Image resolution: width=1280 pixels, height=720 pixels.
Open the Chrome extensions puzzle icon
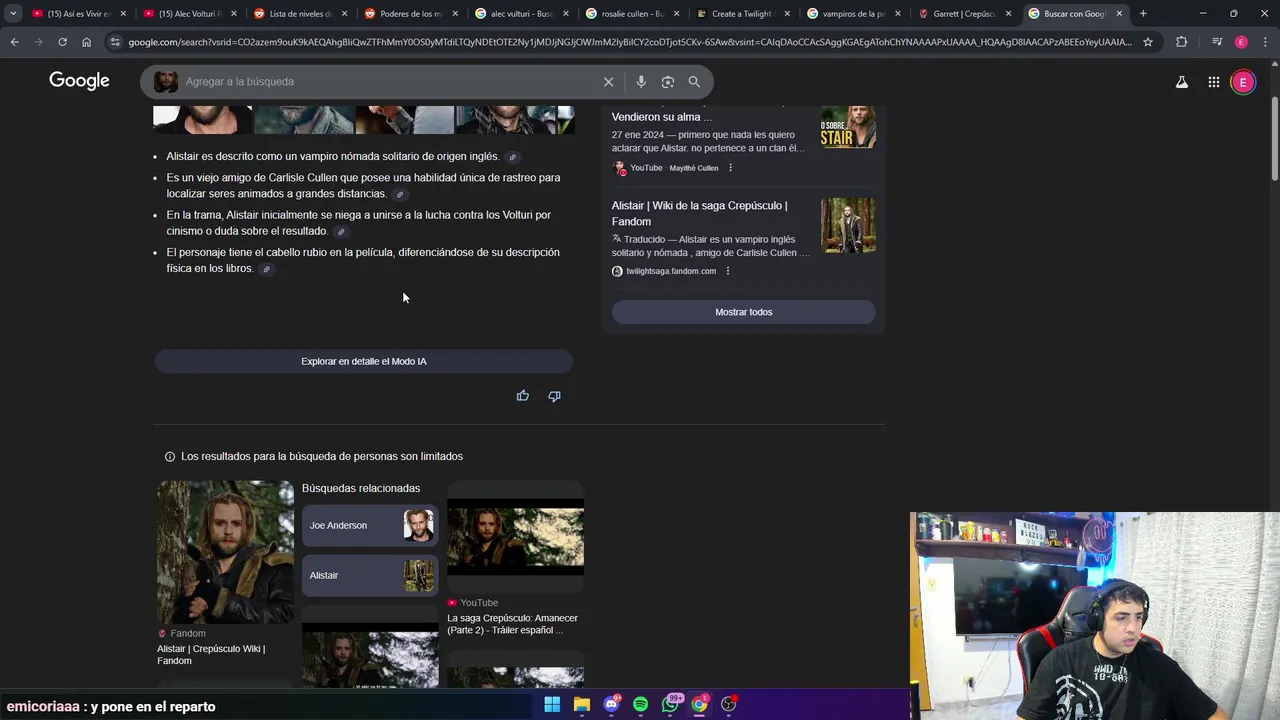pyautogui.click(x=1181, y=42)
